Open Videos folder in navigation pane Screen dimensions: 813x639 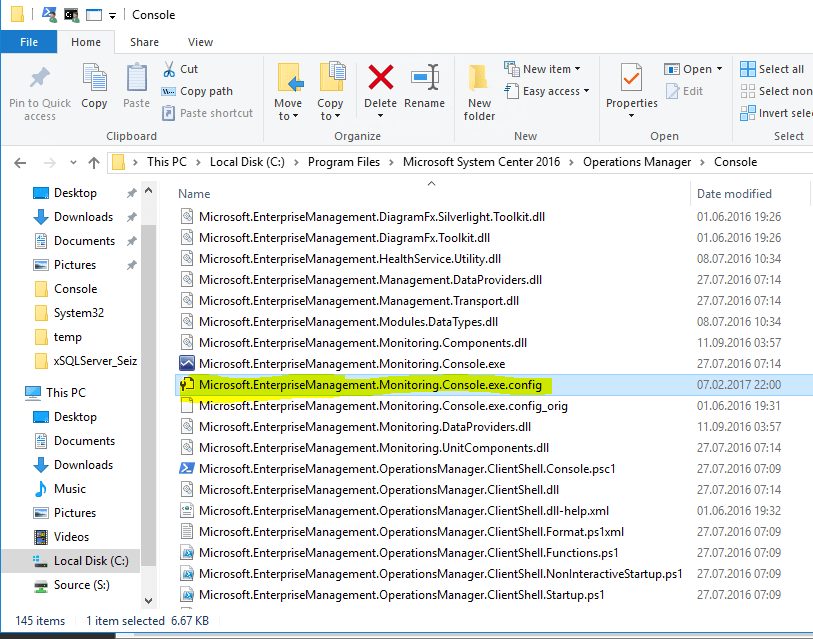[62, 537]
